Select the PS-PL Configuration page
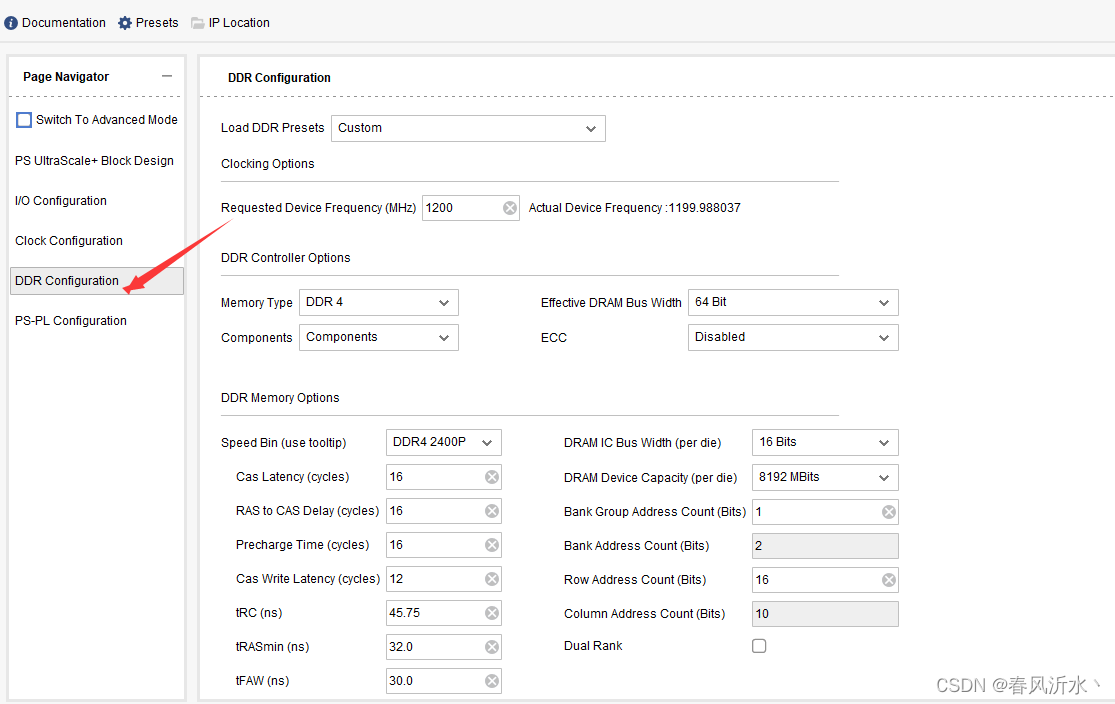The height and width of the screenshot is (704, 1115). [x=71, y=321]
